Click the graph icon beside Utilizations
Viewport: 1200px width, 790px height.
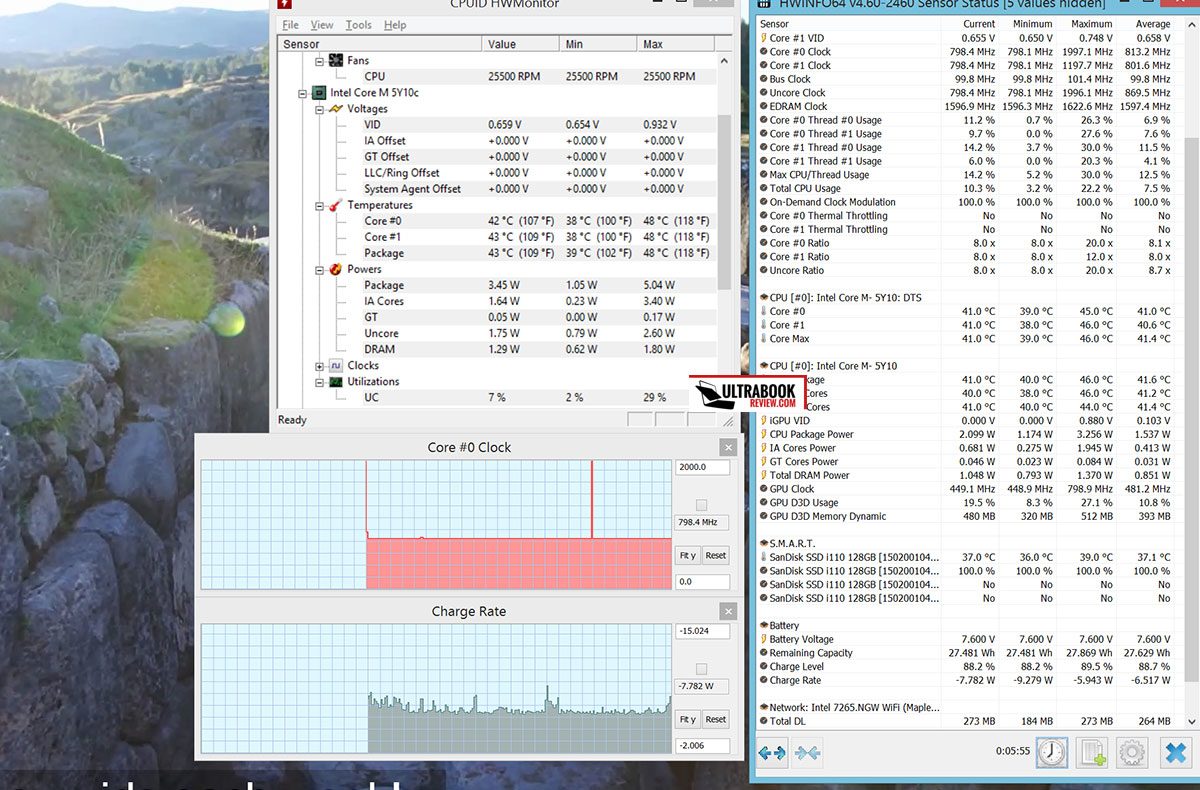tap(336, 381)
